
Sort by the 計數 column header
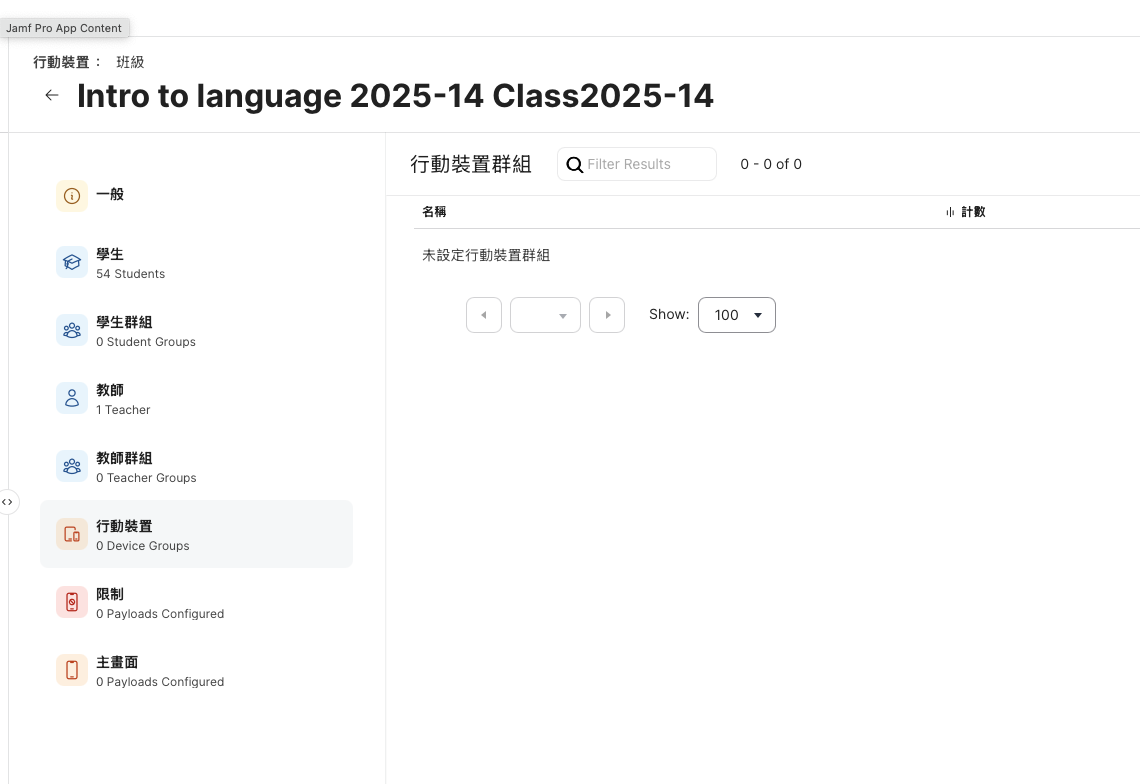[972, 212]
